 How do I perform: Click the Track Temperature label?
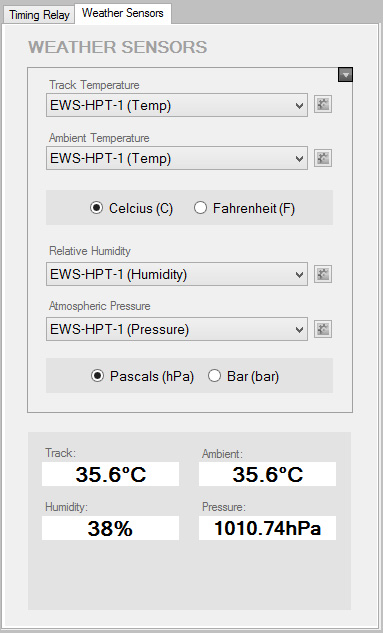(94, 85)
